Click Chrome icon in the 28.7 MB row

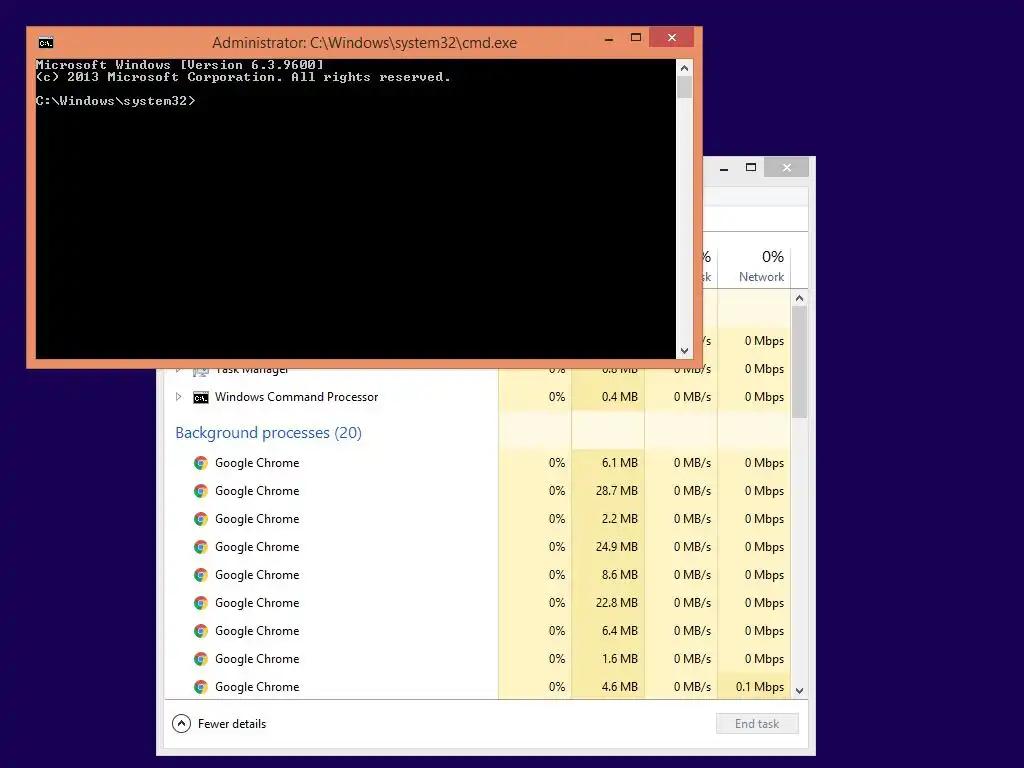click(201, 491)
